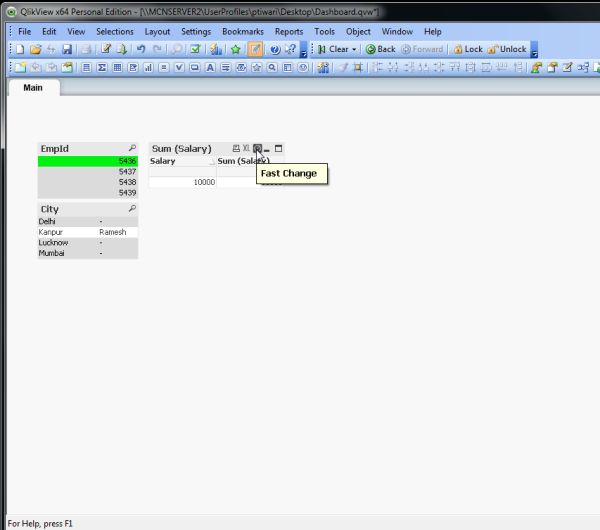This screenshot has height=530, width=600.
Task: Select Delhi in City list
Action: click(x=88, y=222)
